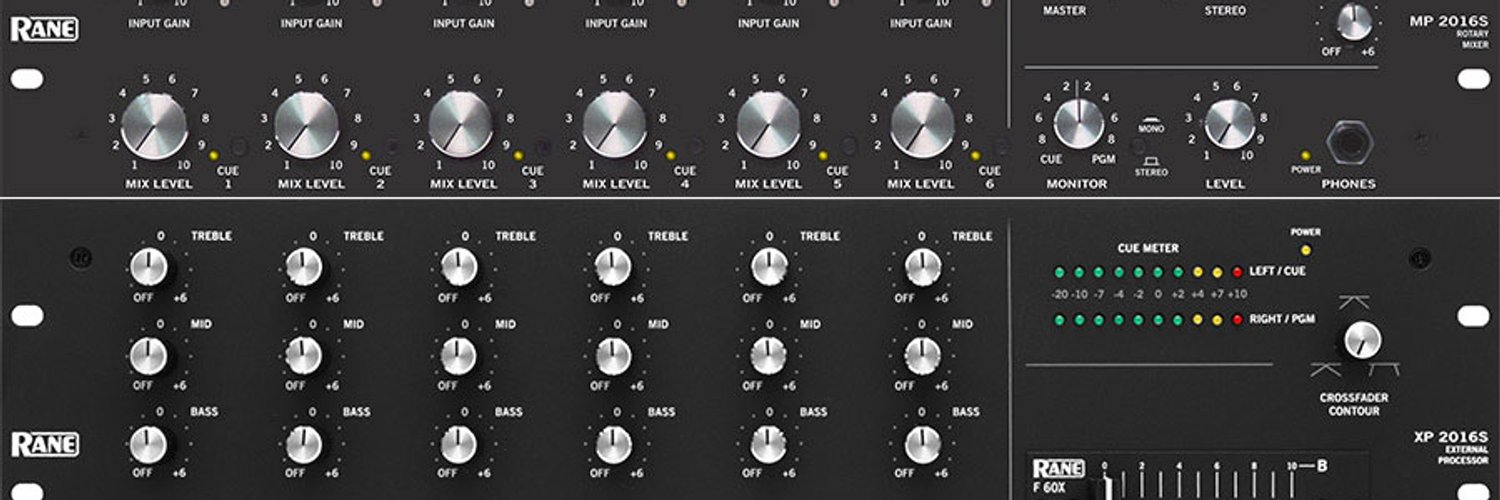This screenshot has width=1500, height=500.
Task: Click channel 6 MID knob
Action: pos(922,356)
